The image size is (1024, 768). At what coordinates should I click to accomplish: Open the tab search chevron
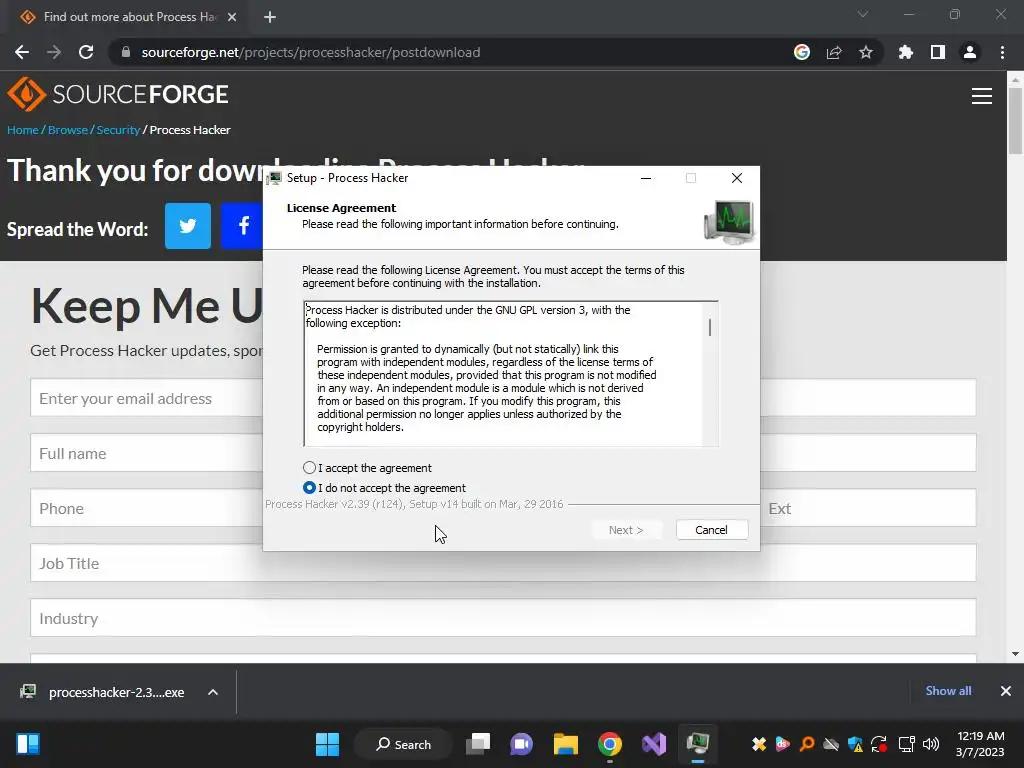tap(863, 14)
